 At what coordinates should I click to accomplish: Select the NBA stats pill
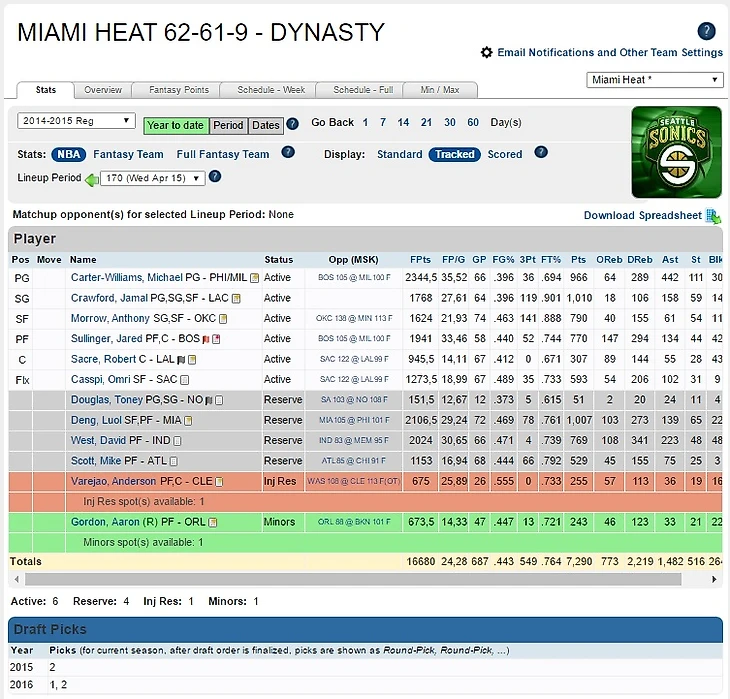[69, 154]
